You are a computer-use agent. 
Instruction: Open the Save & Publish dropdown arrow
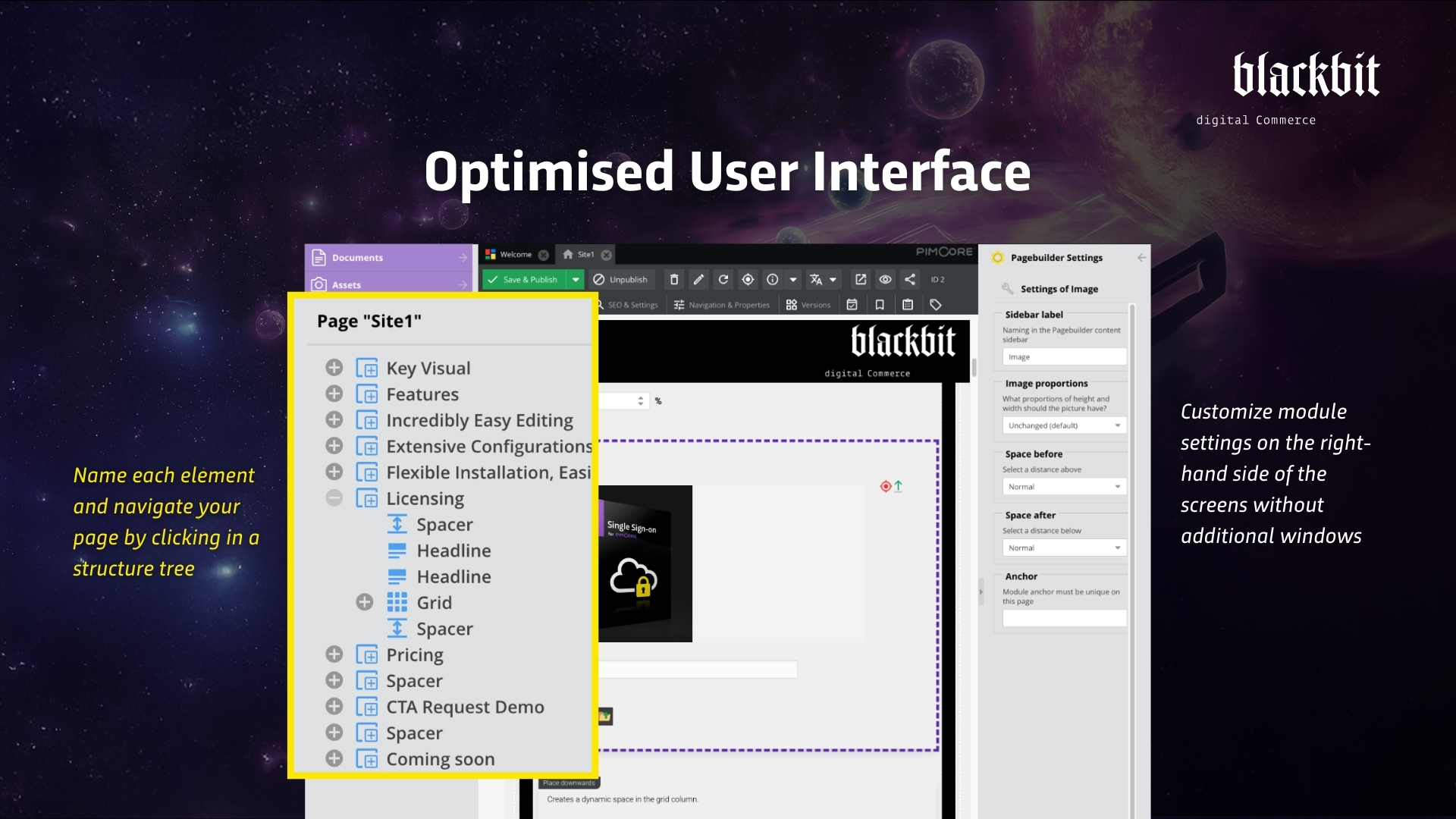tap(576, 280)
